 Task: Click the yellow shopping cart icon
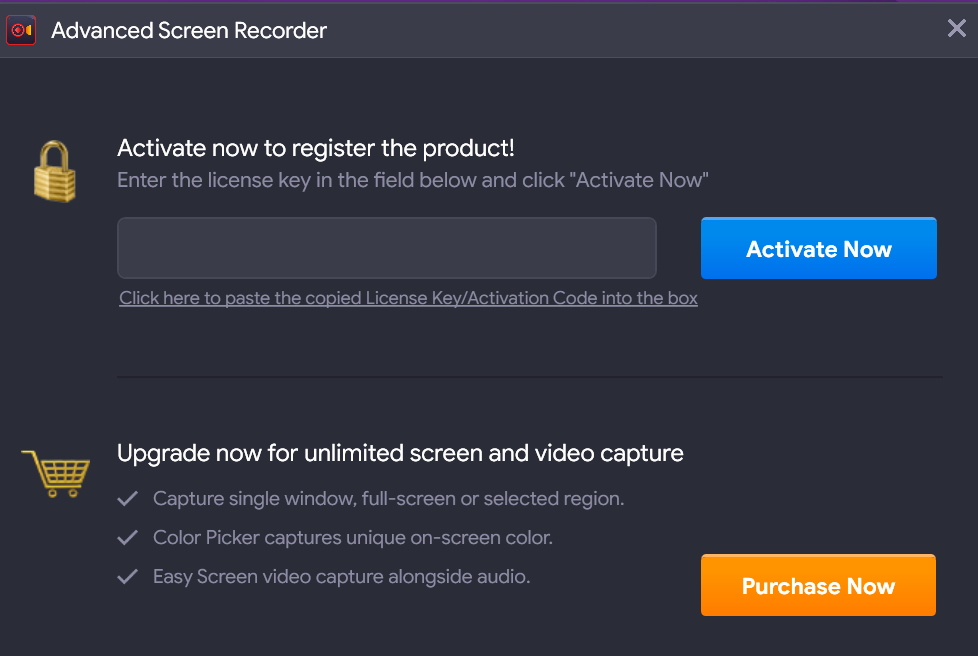point(56,473)
